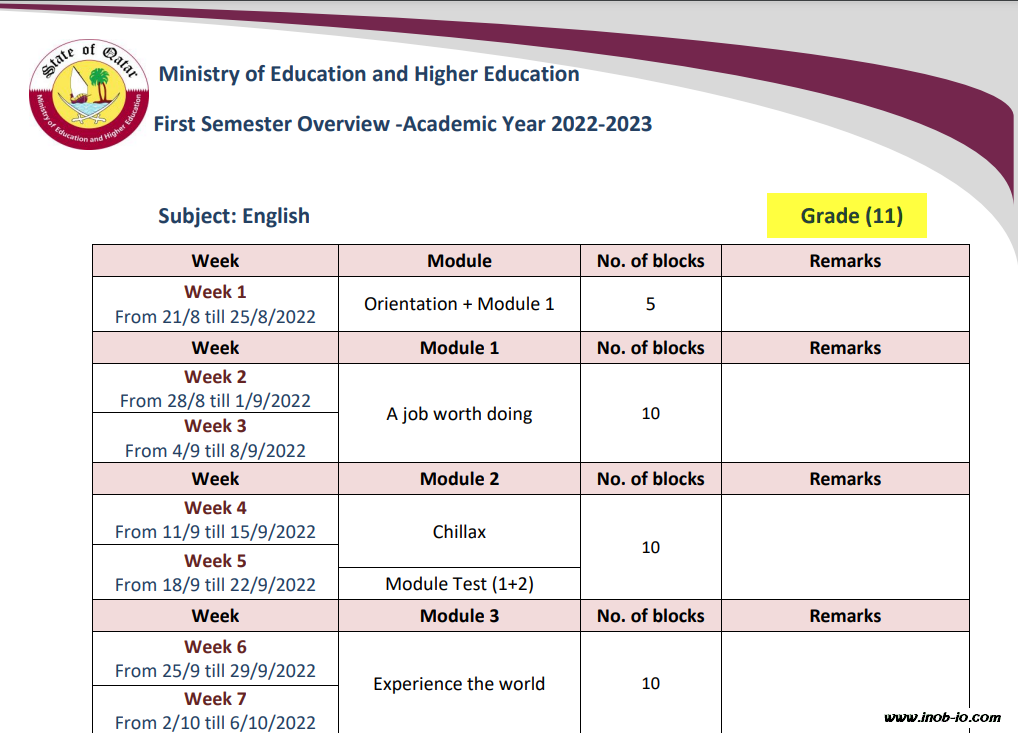Select the First Semester Overview heading
Screen dimensions: 1018x733
[402, 124]
